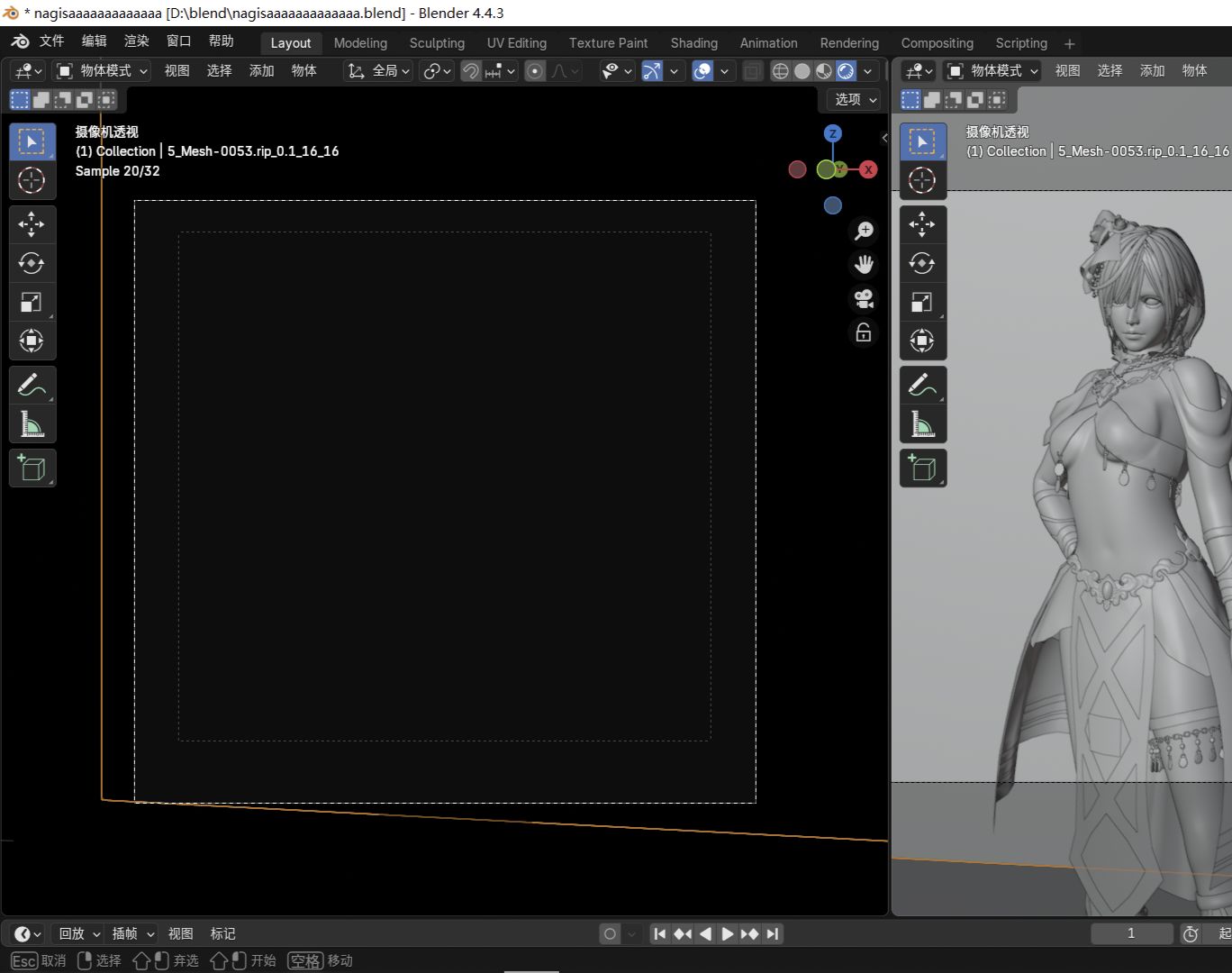Select the Rotate tool in left viewport
The image size is (1232, 973).
(32, 263)
